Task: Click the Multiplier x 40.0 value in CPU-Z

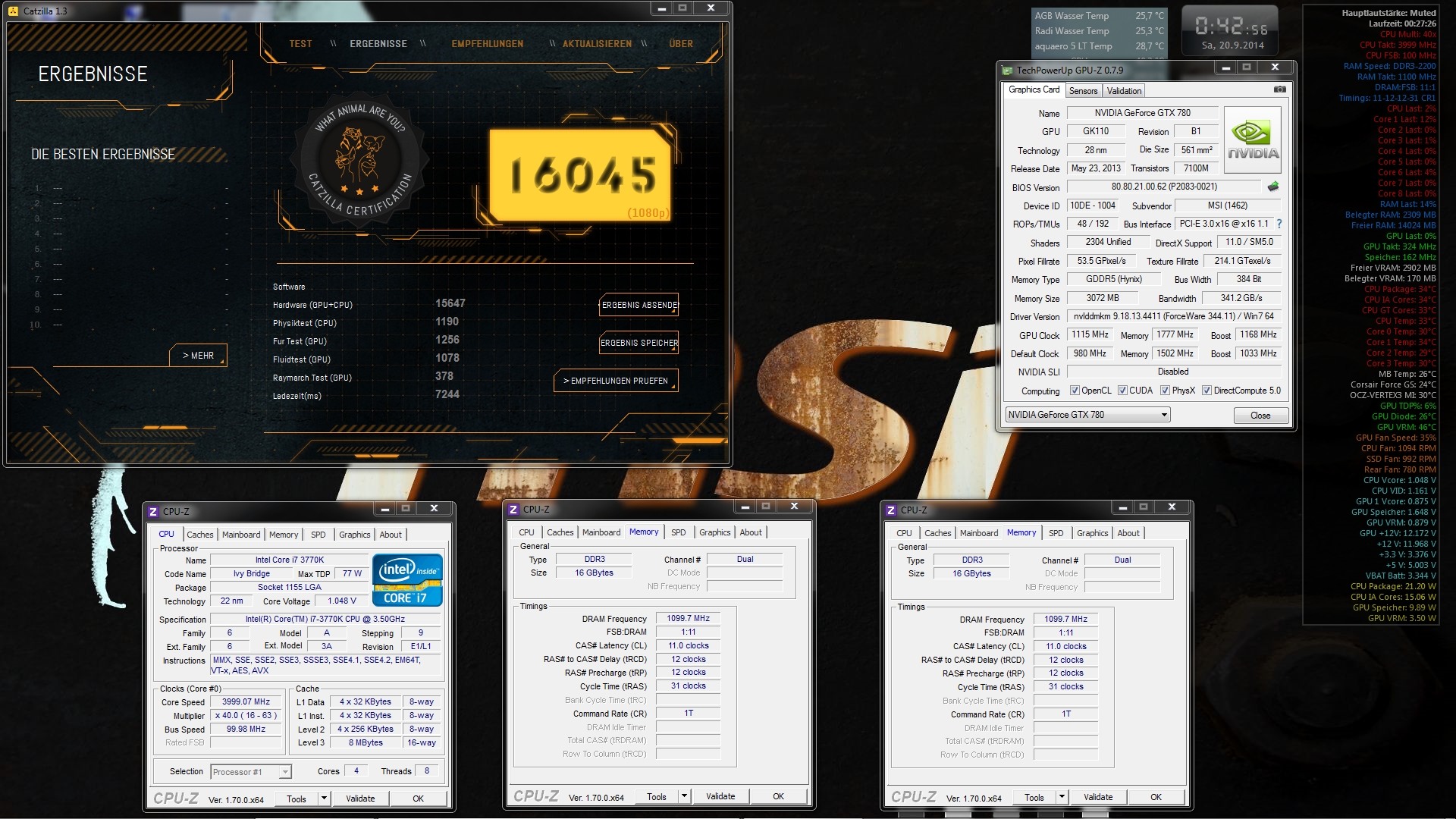Action: tap(246, 716)
